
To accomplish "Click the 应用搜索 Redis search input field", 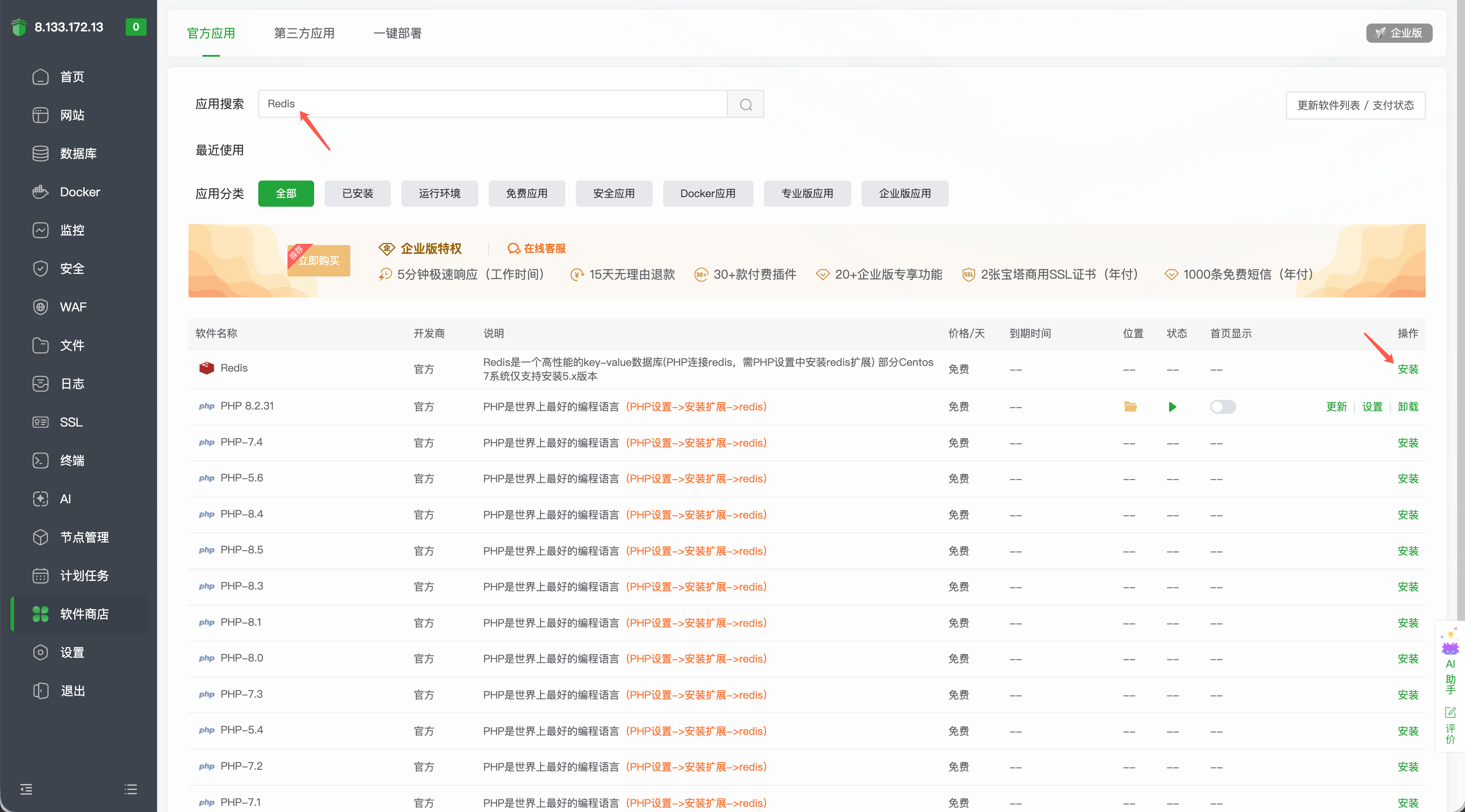I will coord(493,104).
